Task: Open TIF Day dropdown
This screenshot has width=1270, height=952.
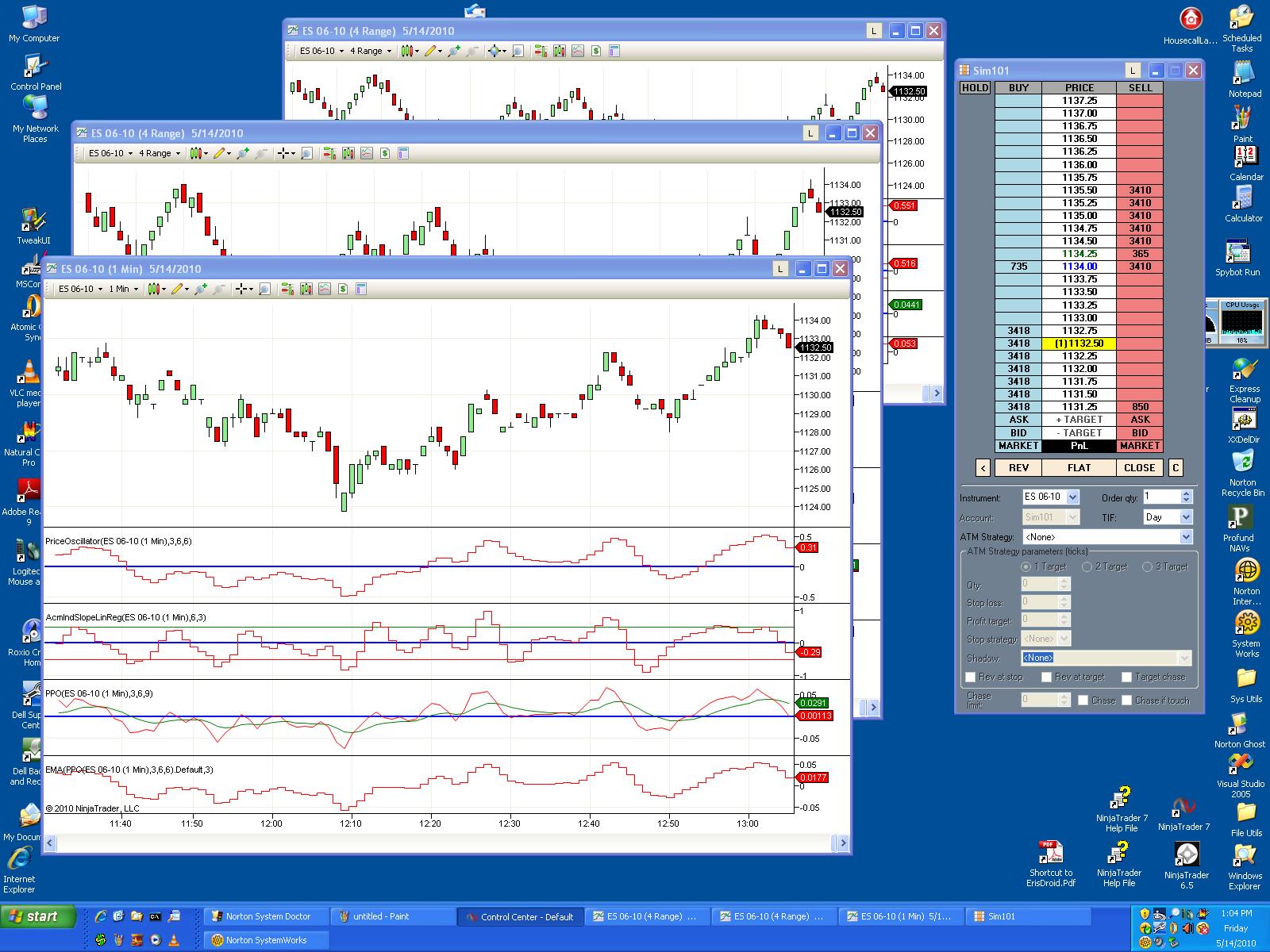Action: [1186, 517]
